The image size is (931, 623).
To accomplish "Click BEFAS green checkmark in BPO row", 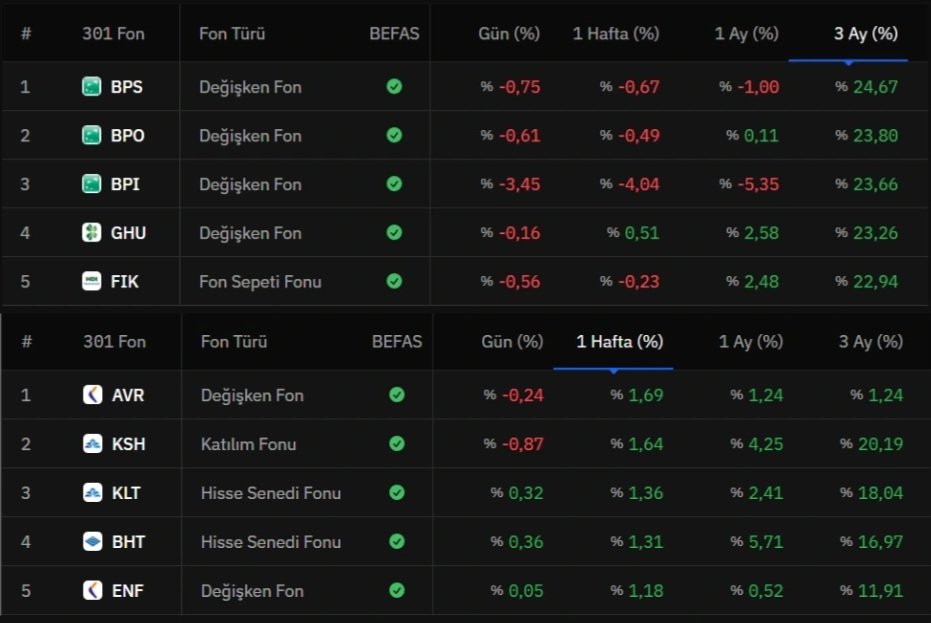I will click(x=394, y=135).
